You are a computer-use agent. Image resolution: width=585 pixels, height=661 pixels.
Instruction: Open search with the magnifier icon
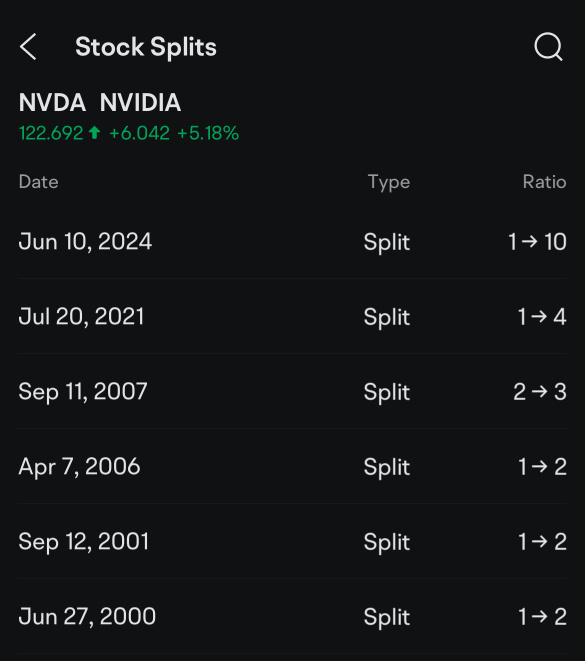tap(548, 47)
